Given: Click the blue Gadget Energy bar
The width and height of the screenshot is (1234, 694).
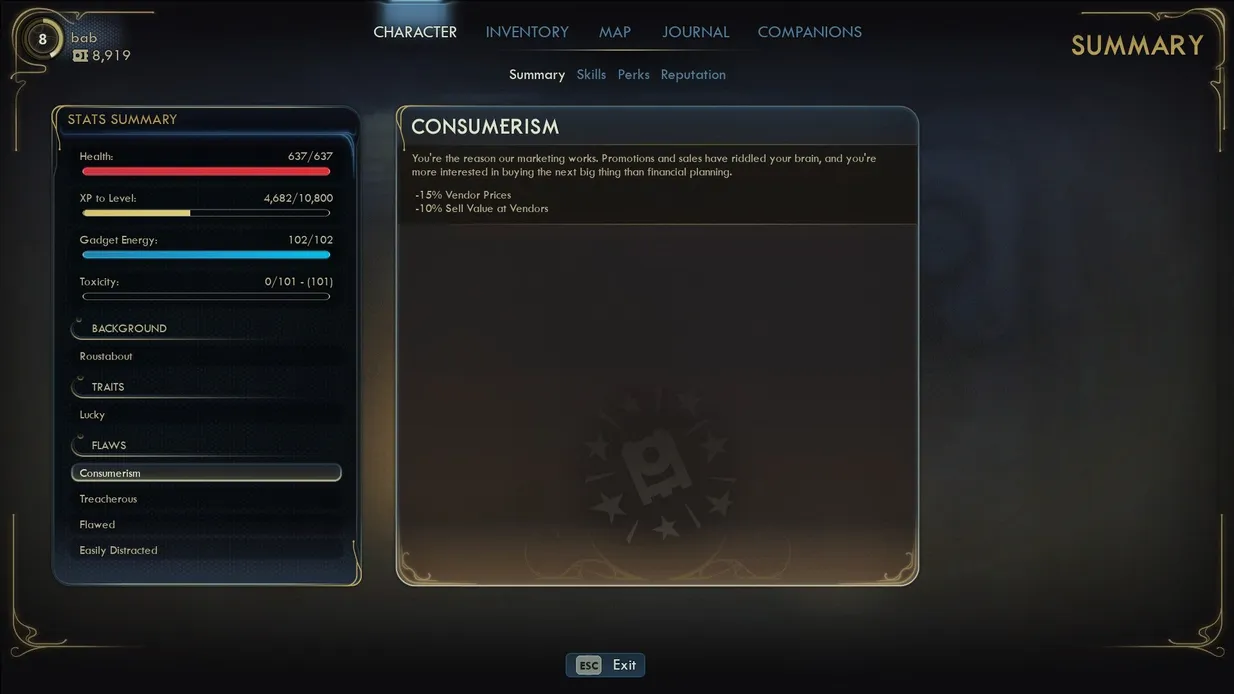Looking at the screenshot, I should pos(206,255).
